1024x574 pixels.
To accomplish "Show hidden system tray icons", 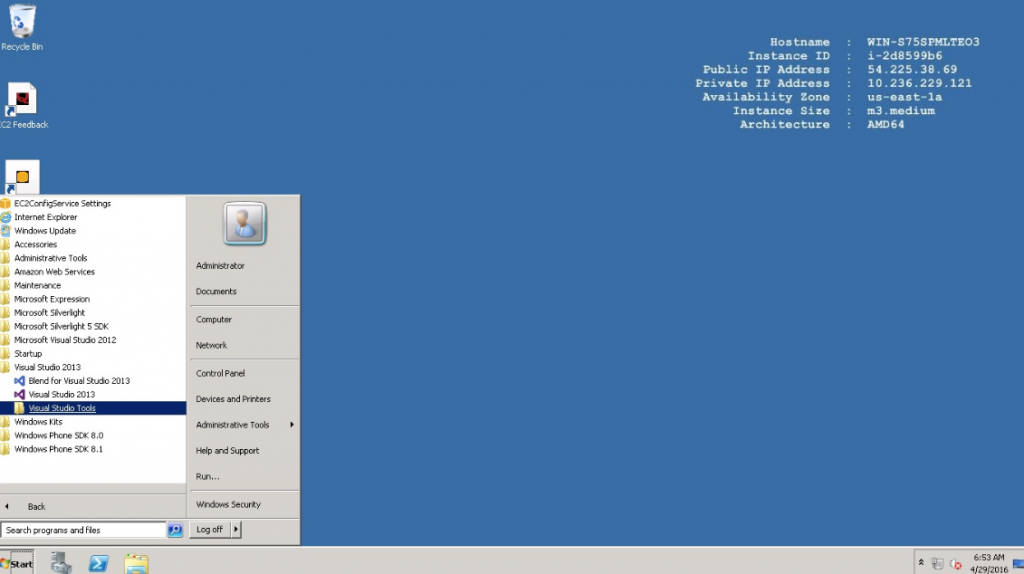I will point(920,563).
